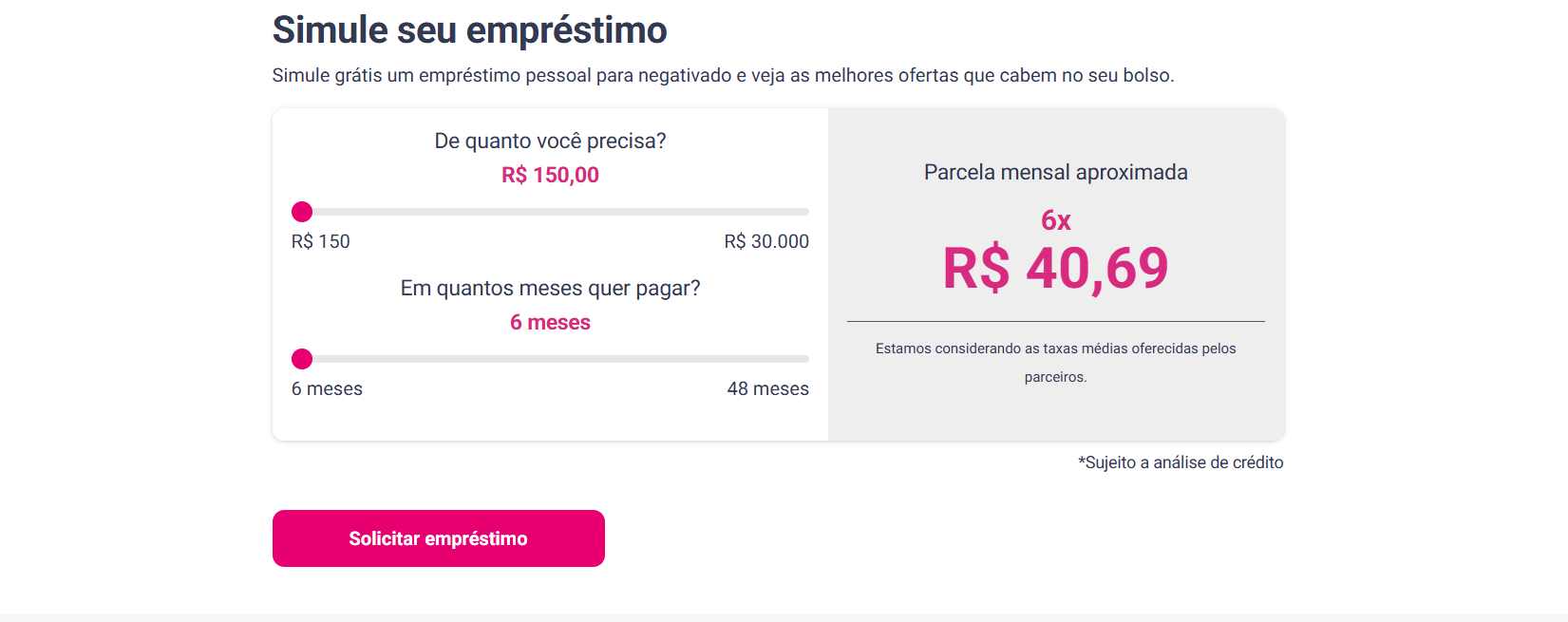Select the pink R$ 150,00 amount value
Viewport: 1568px width, 622px height.
click(x=550, y=176)
